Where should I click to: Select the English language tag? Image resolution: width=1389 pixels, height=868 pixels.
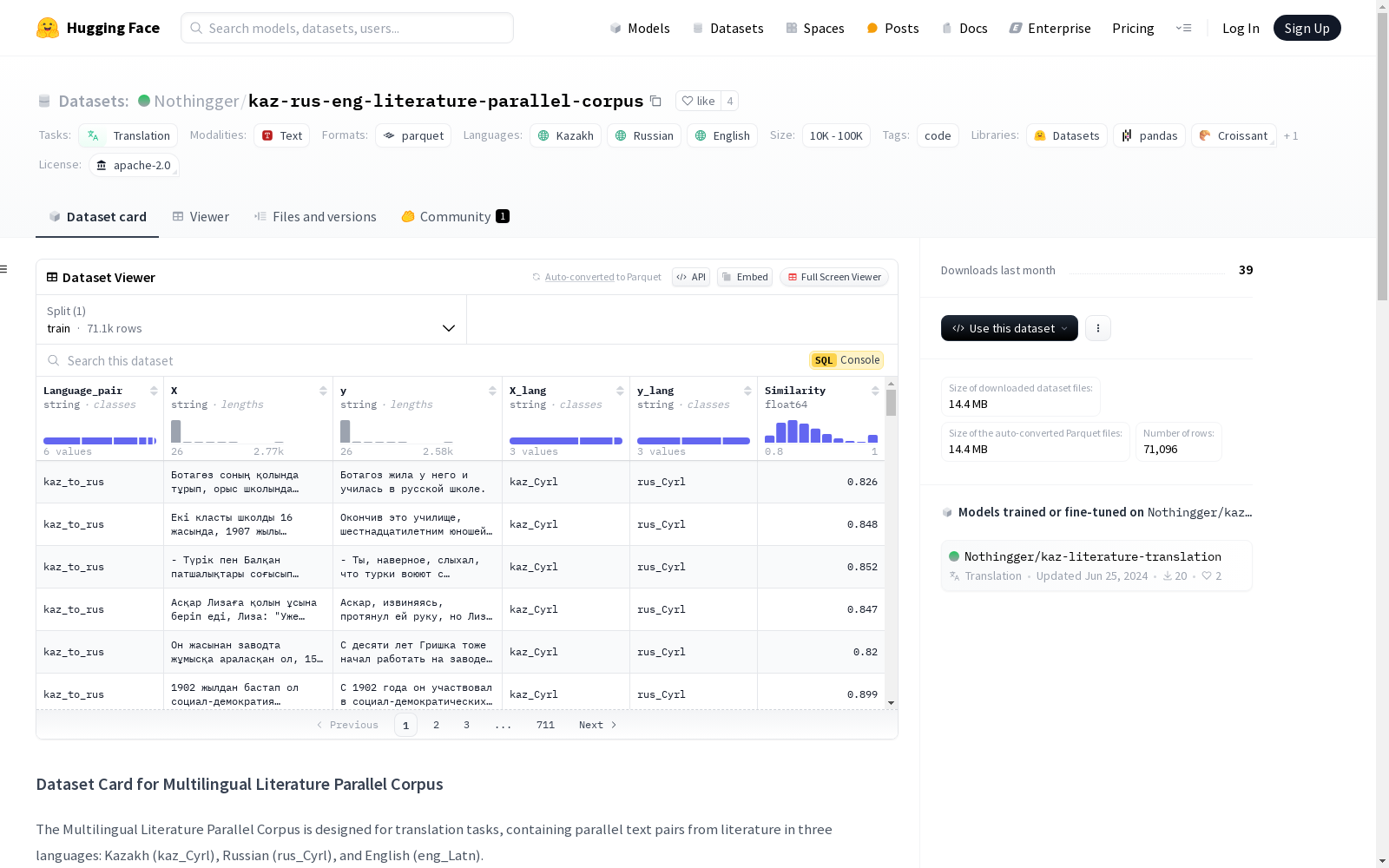tap(722, 135)
